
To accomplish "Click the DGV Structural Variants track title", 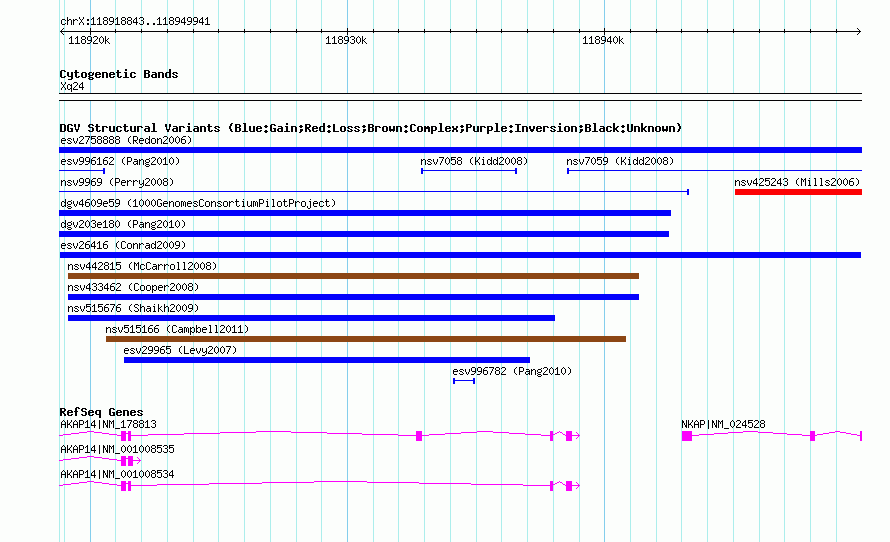I will (370, 128).
